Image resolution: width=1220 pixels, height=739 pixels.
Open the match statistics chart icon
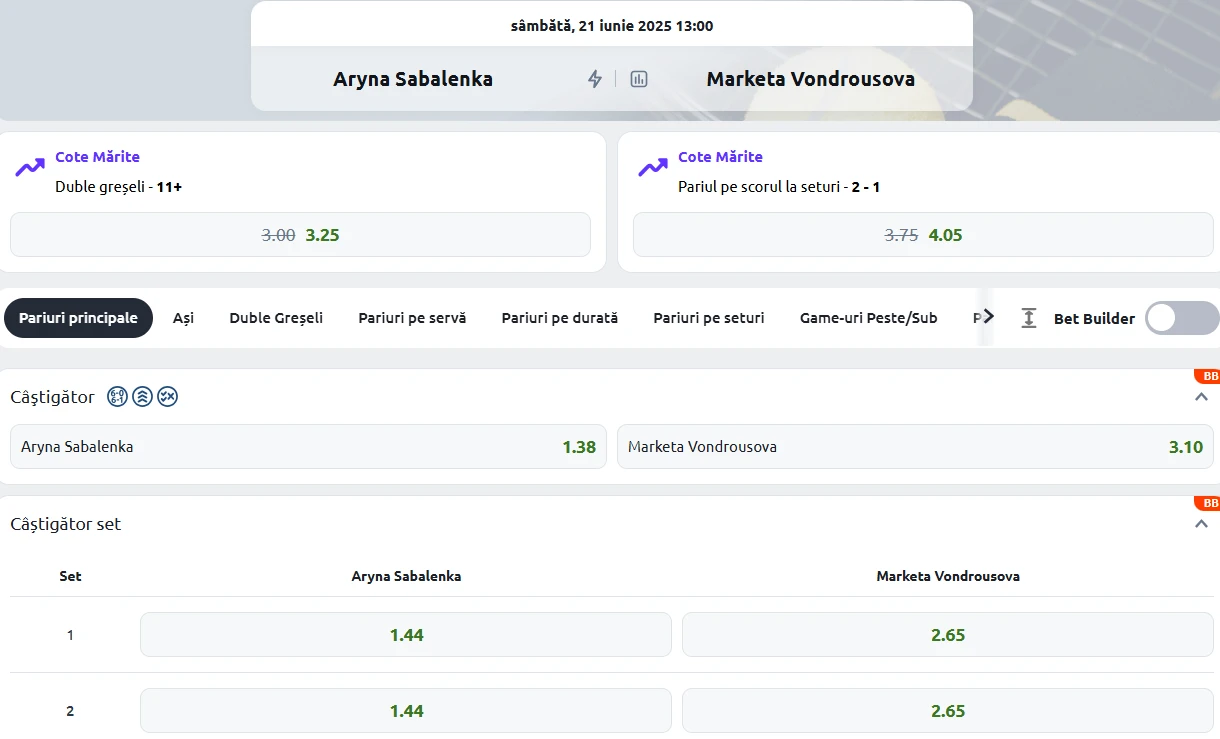639,79
